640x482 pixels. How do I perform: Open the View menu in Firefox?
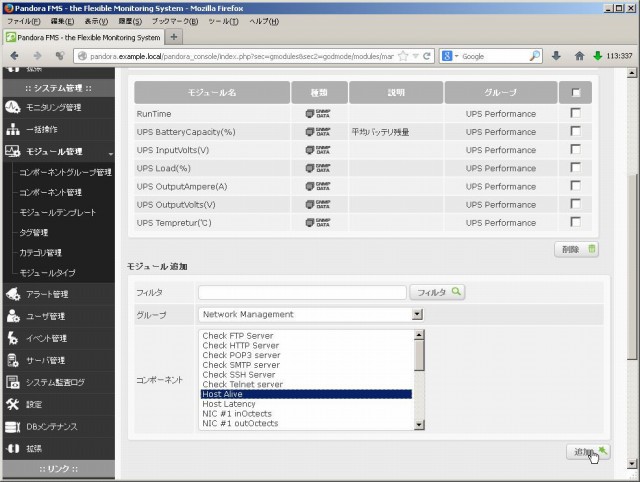pyautogui.click(x=96, y=21)
